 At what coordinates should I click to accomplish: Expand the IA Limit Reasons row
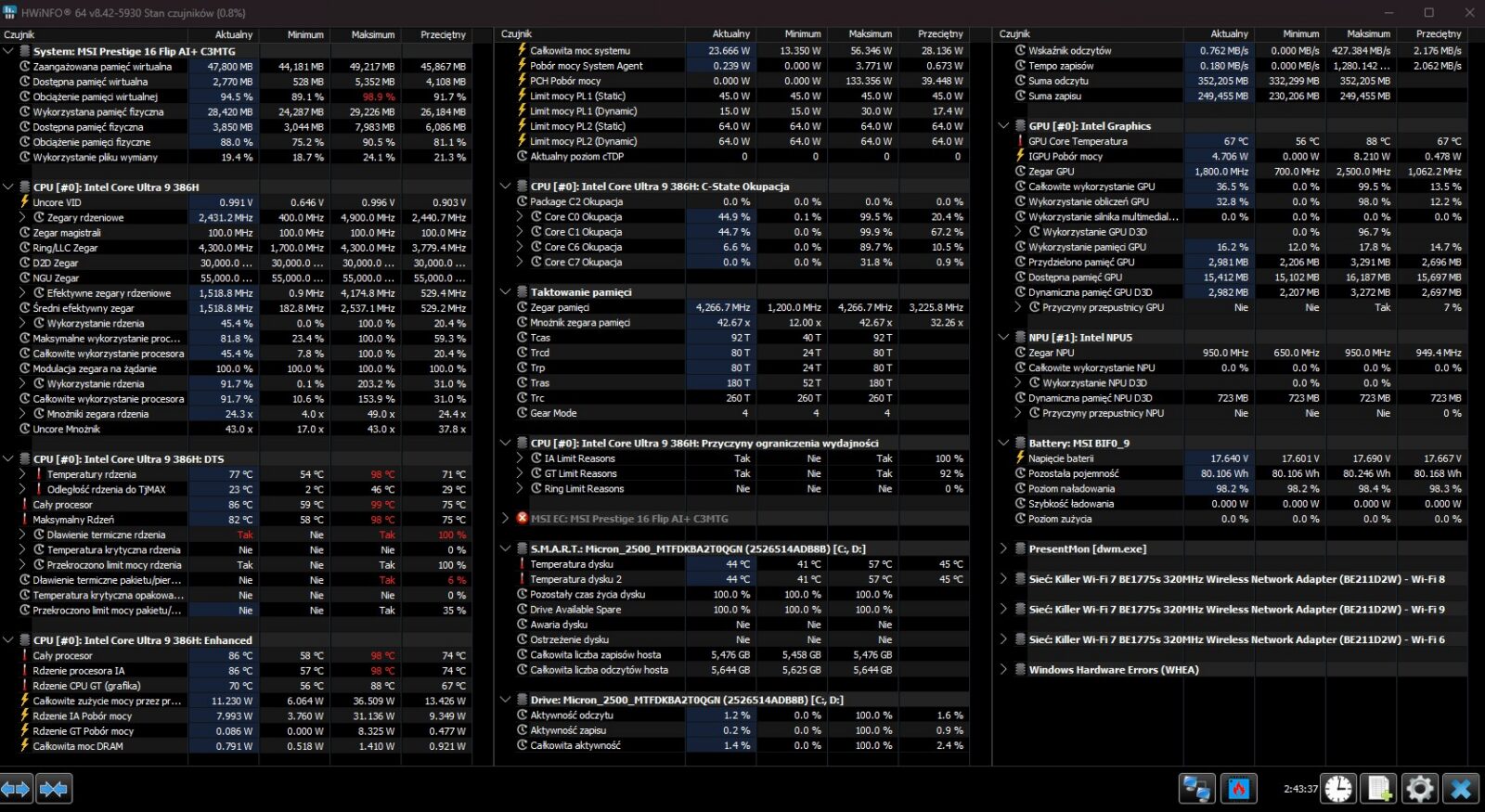pos(521,458)
